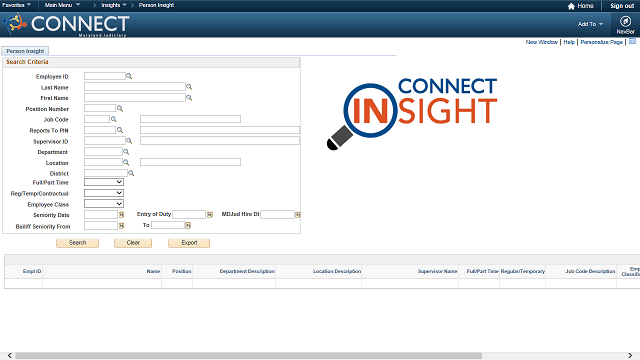Screen dimensions: 640x360
Task: Focus the MDJud Hire Dt date field
Action: click(x=277, y=214)
